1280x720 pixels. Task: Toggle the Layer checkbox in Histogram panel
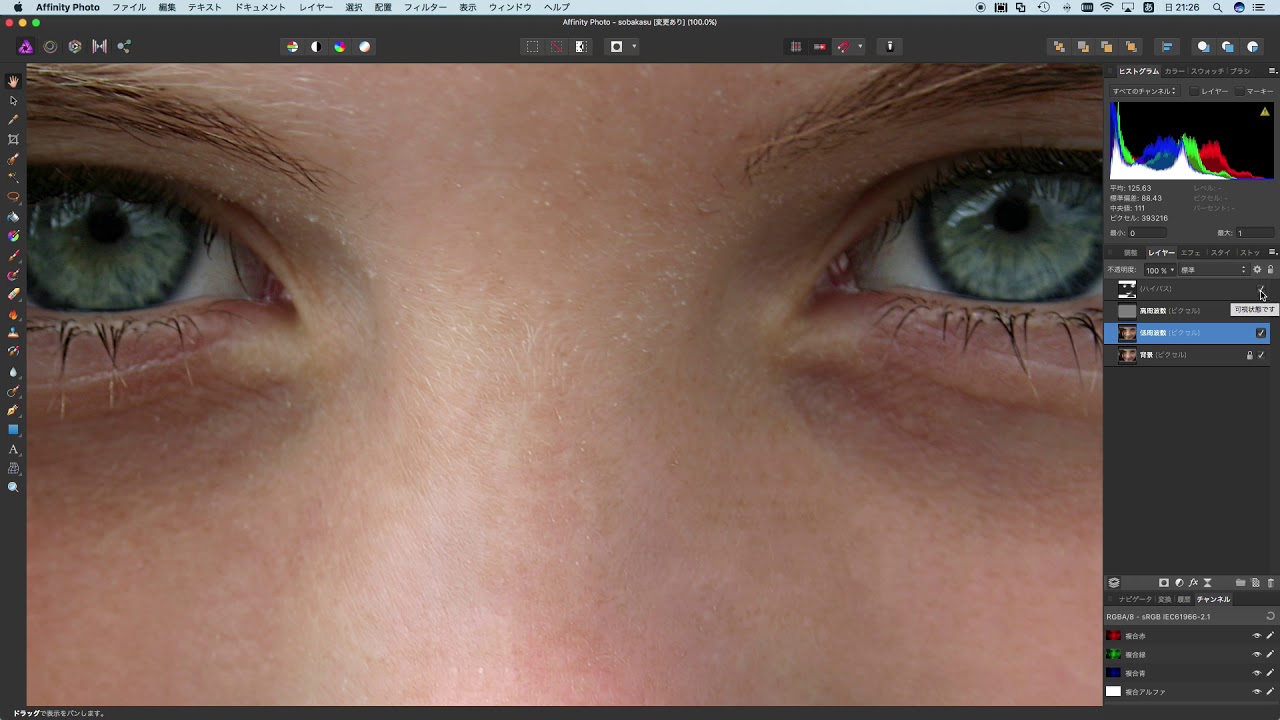(x=1195, y=91)
